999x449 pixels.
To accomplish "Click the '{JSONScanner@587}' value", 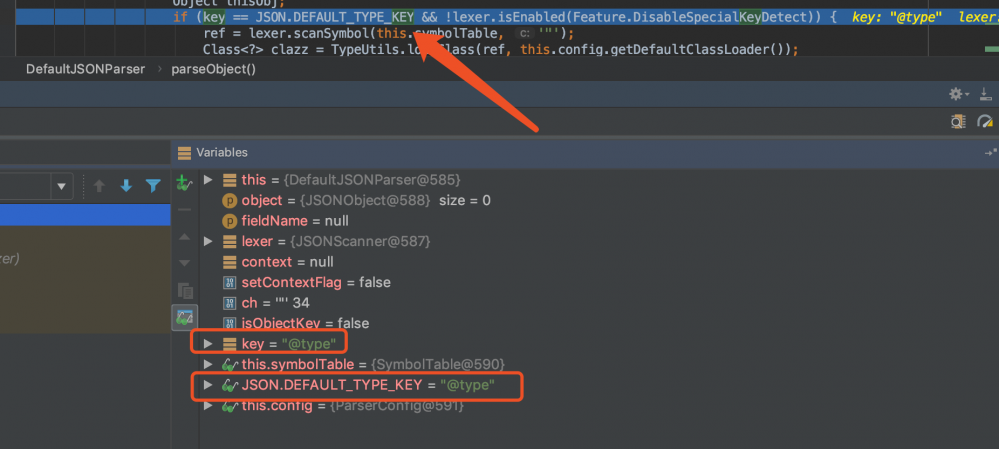I will pyautogui.click(x=362, y=241).
